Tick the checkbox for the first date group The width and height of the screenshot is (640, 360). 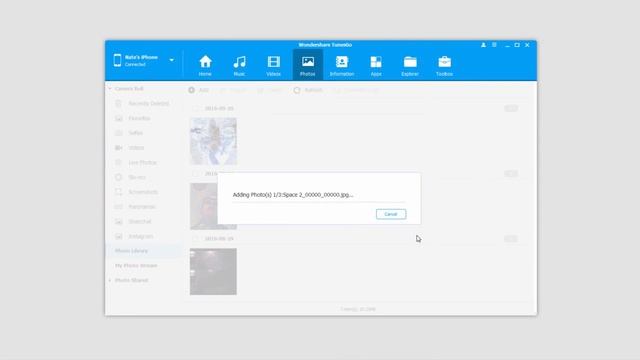196,109
